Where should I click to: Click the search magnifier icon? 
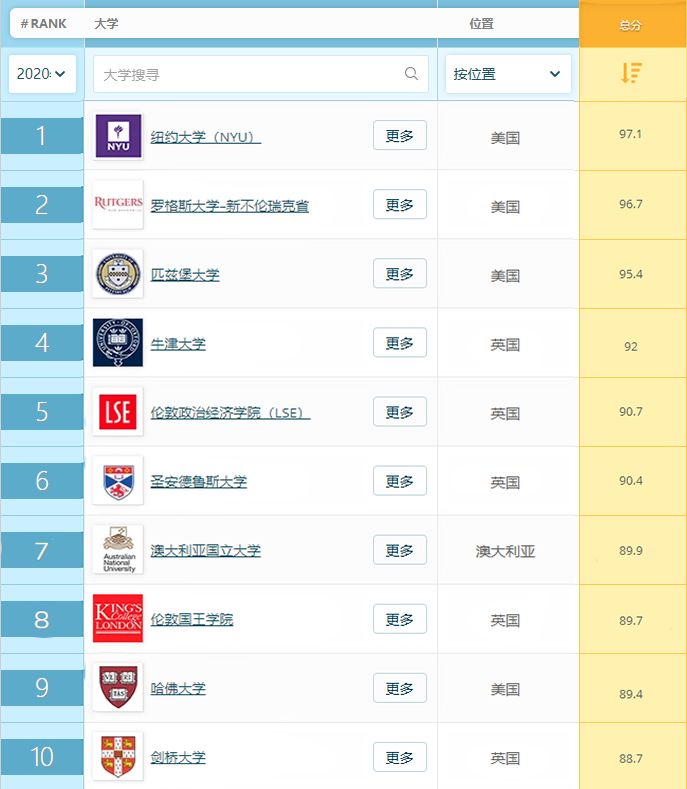[x=411, y=74]
